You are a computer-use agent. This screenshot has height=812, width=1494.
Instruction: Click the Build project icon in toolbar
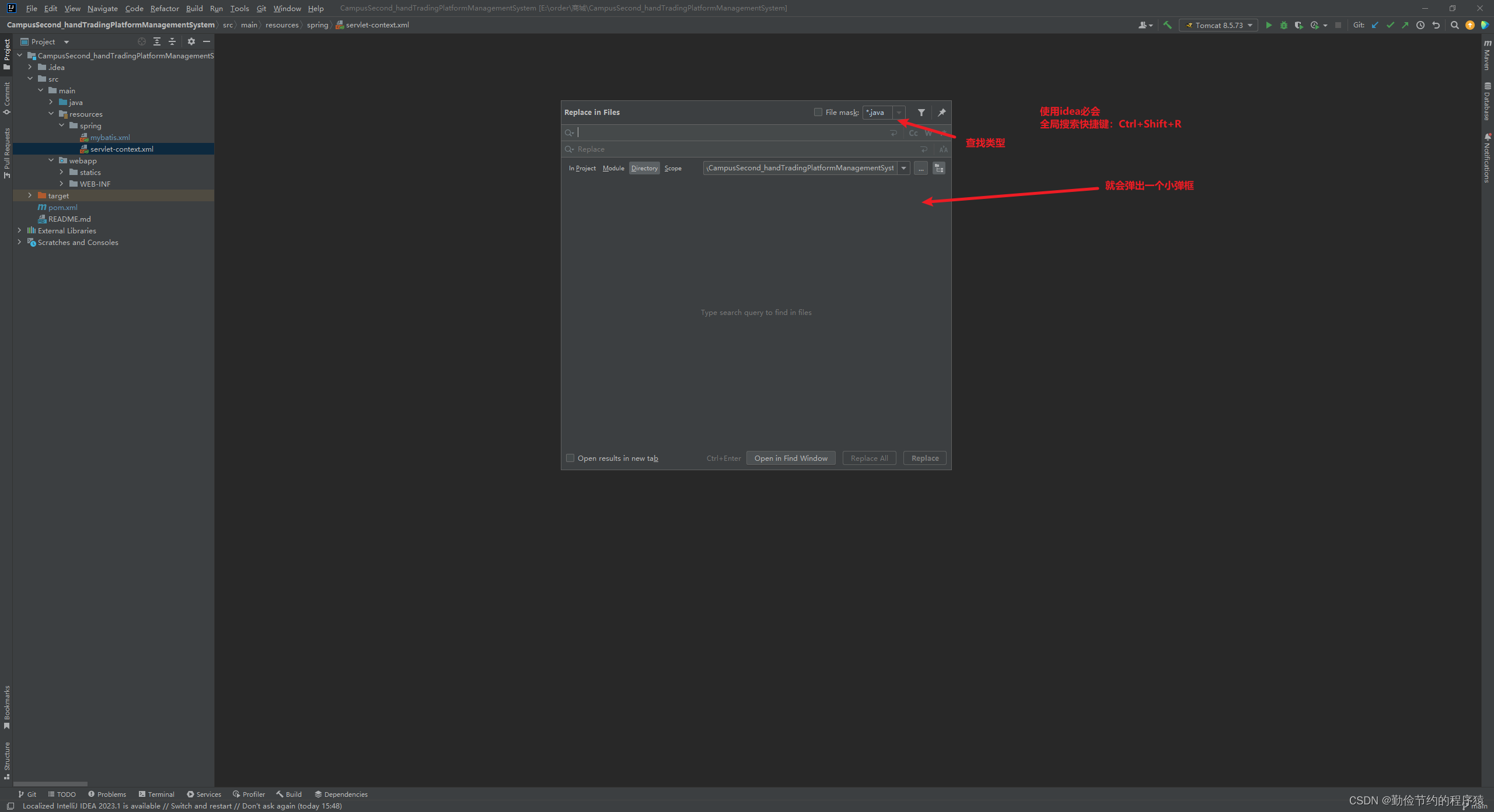[x=1166, y=24]
